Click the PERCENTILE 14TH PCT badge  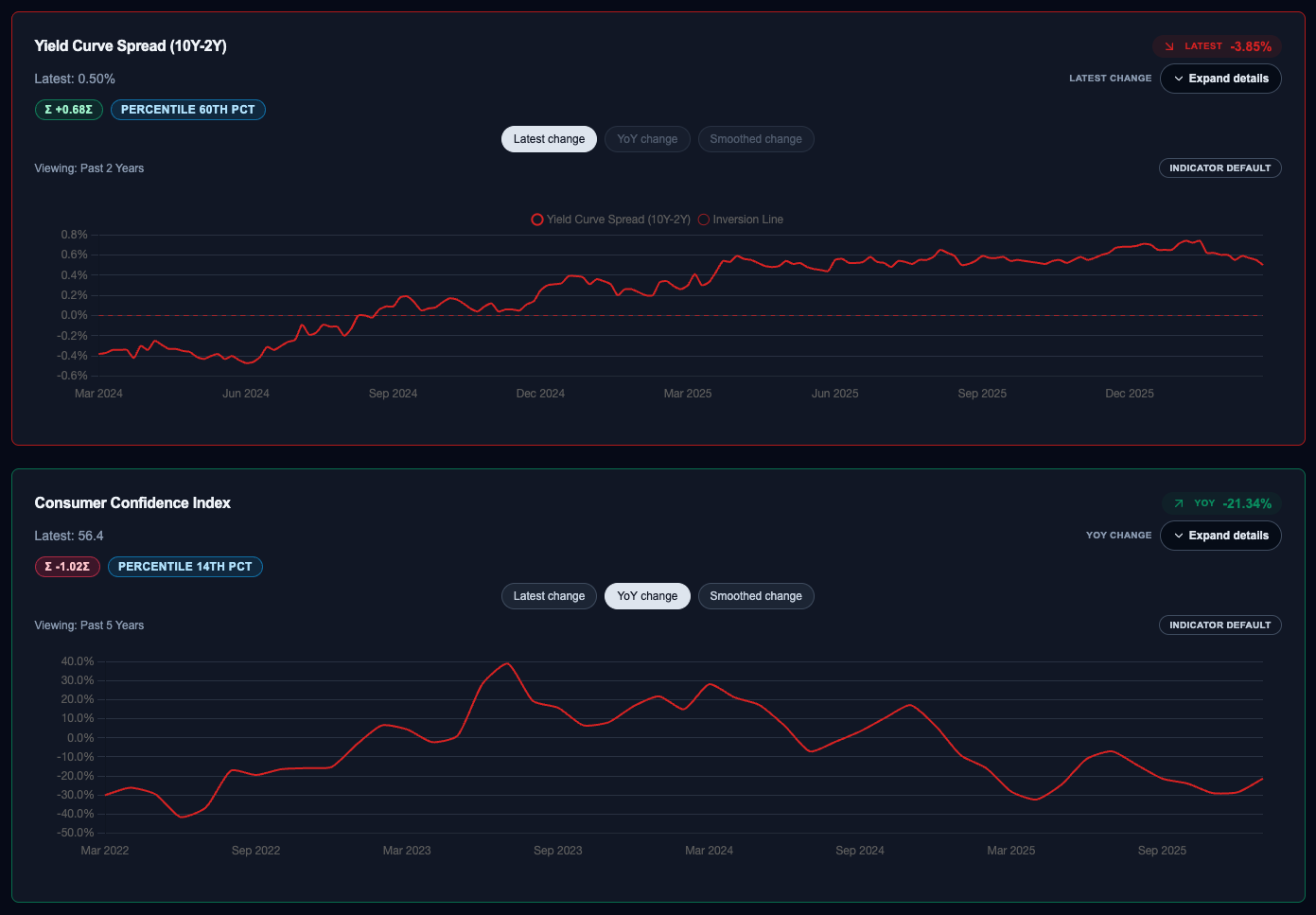184,566
